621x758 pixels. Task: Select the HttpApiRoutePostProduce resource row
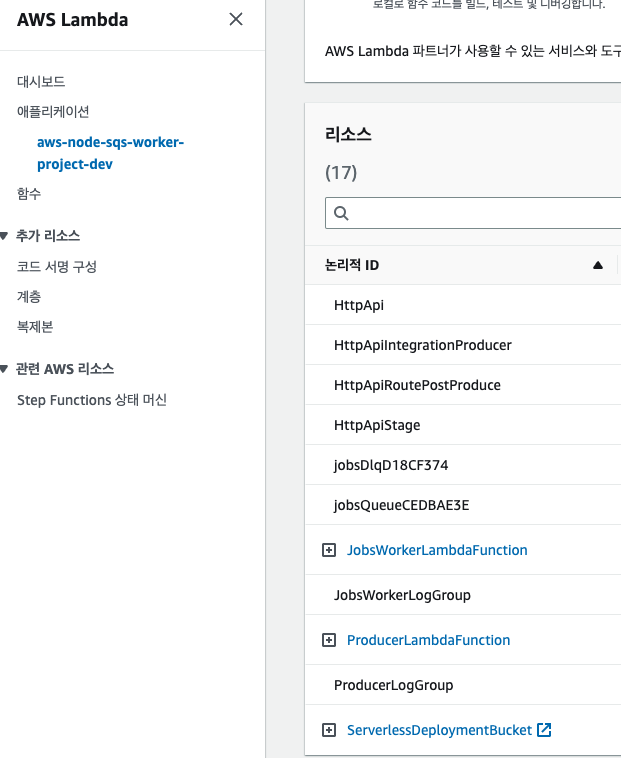(x=463, y=385)
